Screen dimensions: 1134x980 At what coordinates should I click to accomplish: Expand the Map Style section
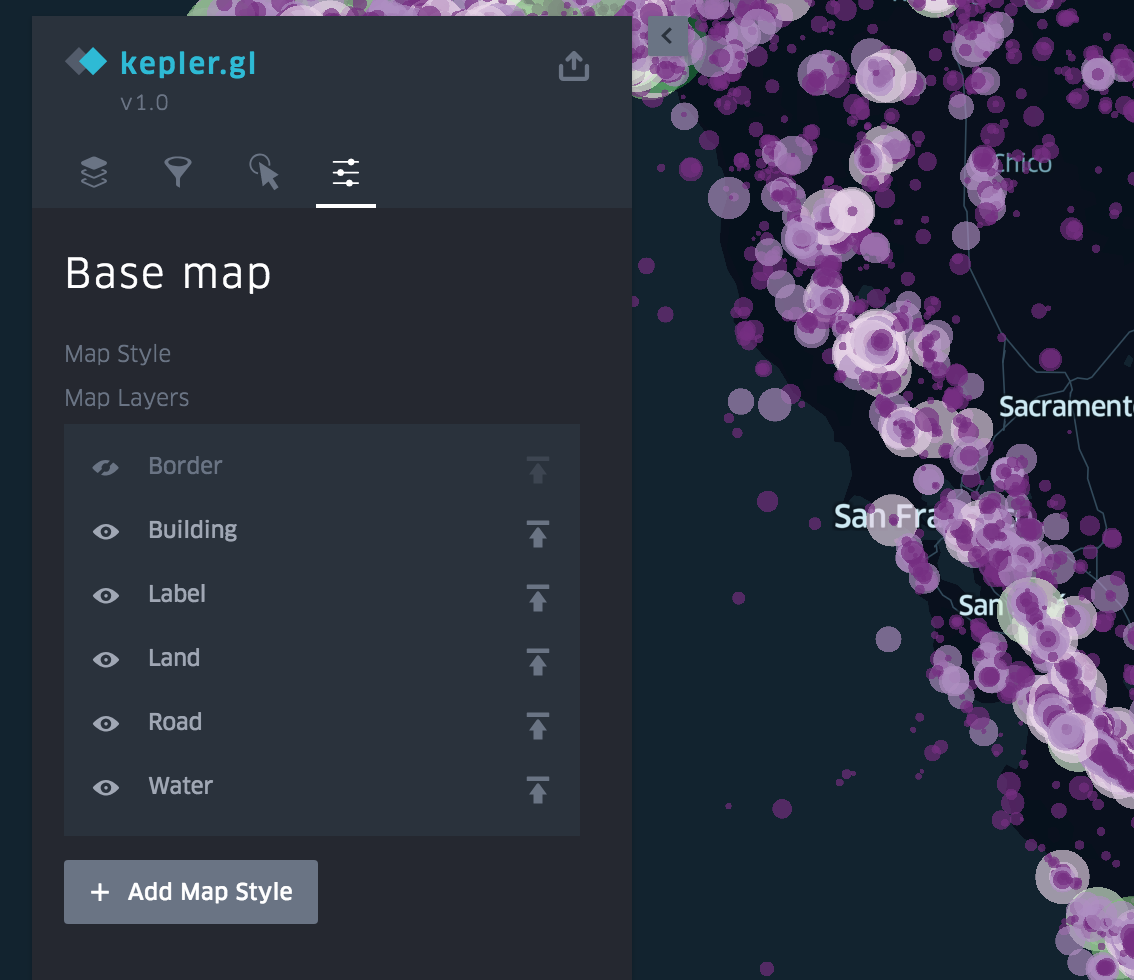[117, 353]
